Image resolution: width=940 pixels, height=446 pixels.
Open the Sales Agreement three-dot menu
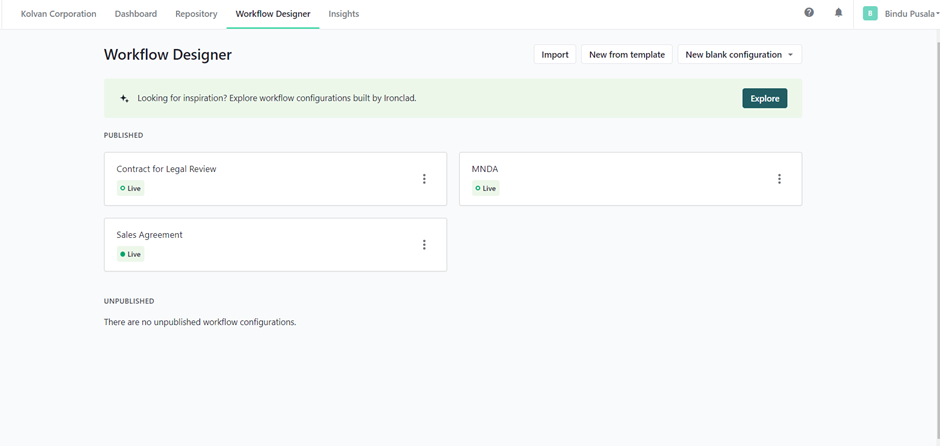[424, 245]
